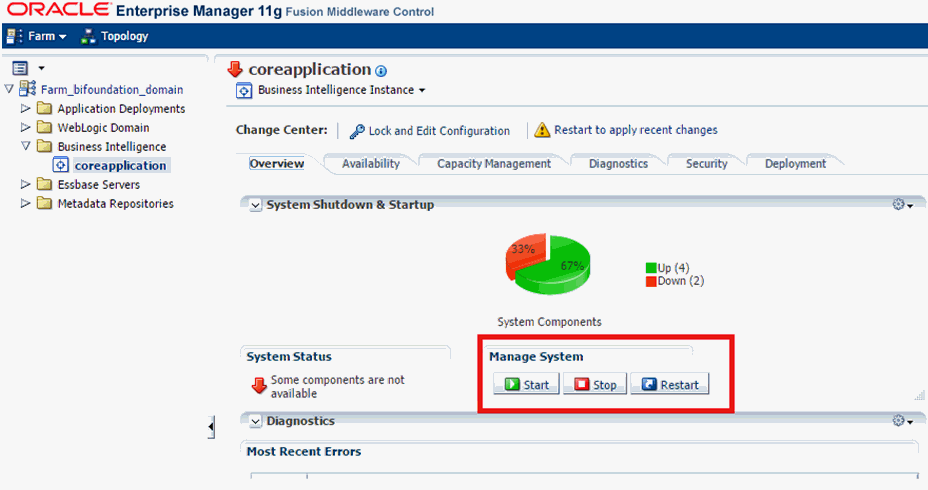This screenshot has height=490, width=928.
Task: Click Lock and Edit Configuration
Action: [x=439, y=131]
